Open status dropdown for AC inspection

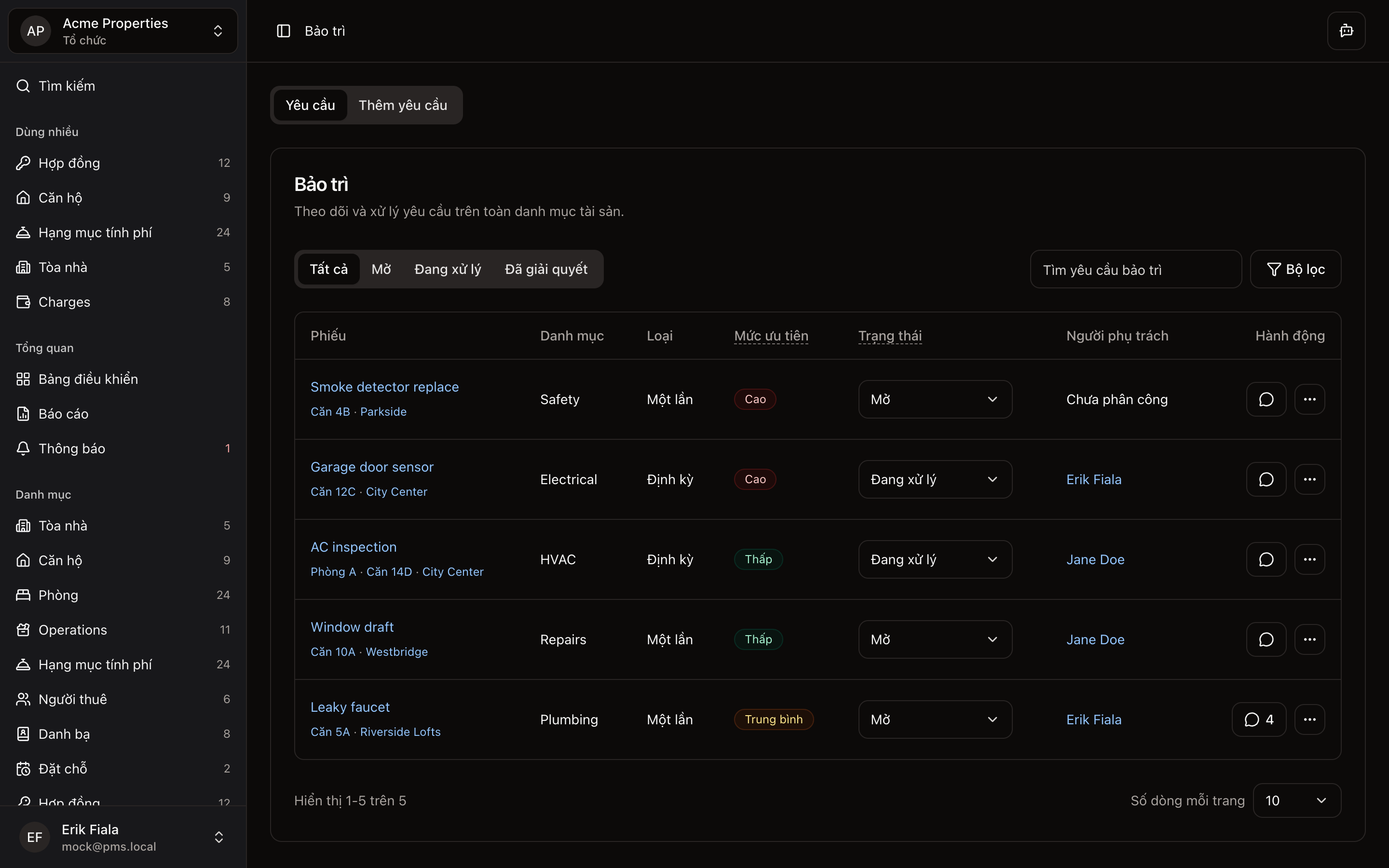[934, 560]
